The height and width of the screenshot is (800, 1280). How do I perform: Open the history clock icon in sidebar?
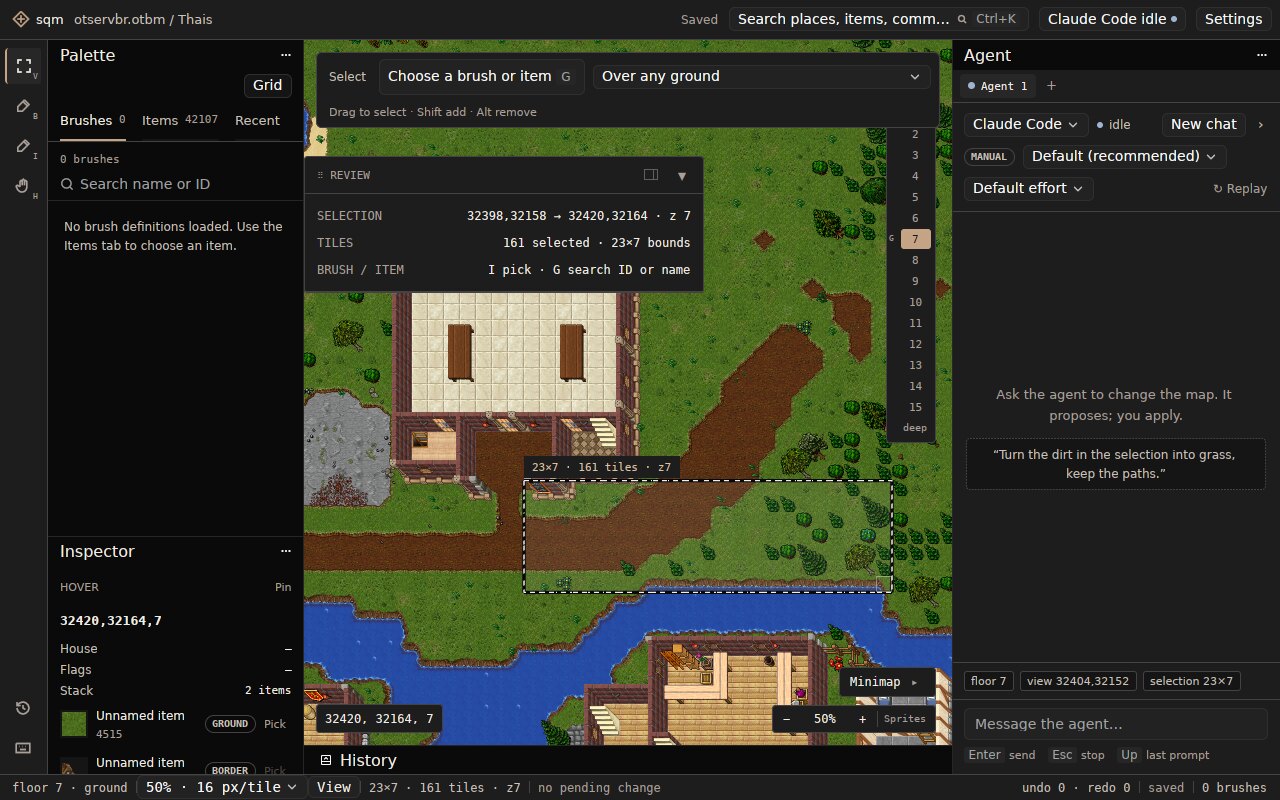pyautogui.click(x=23, y=708)
